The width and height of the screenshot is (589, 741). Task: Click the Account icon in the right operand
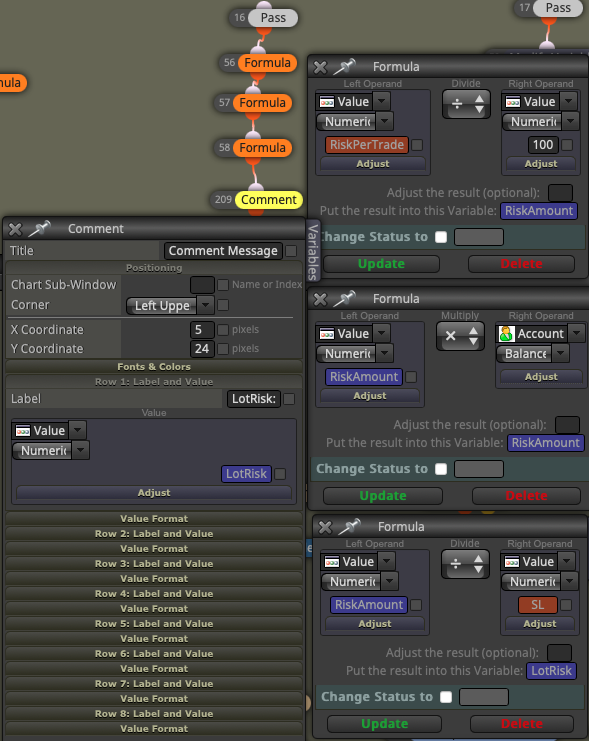click(x=506, y=334)
